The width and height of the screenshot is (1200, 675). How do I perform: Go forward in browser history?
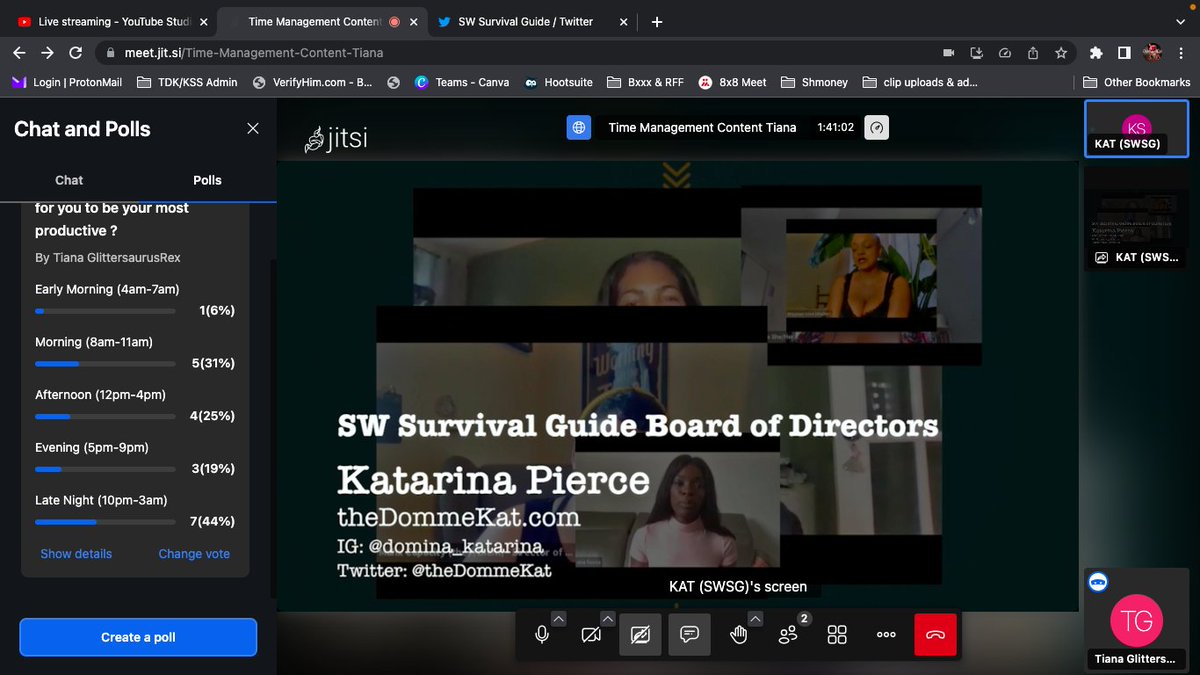[x=48, y=53]
